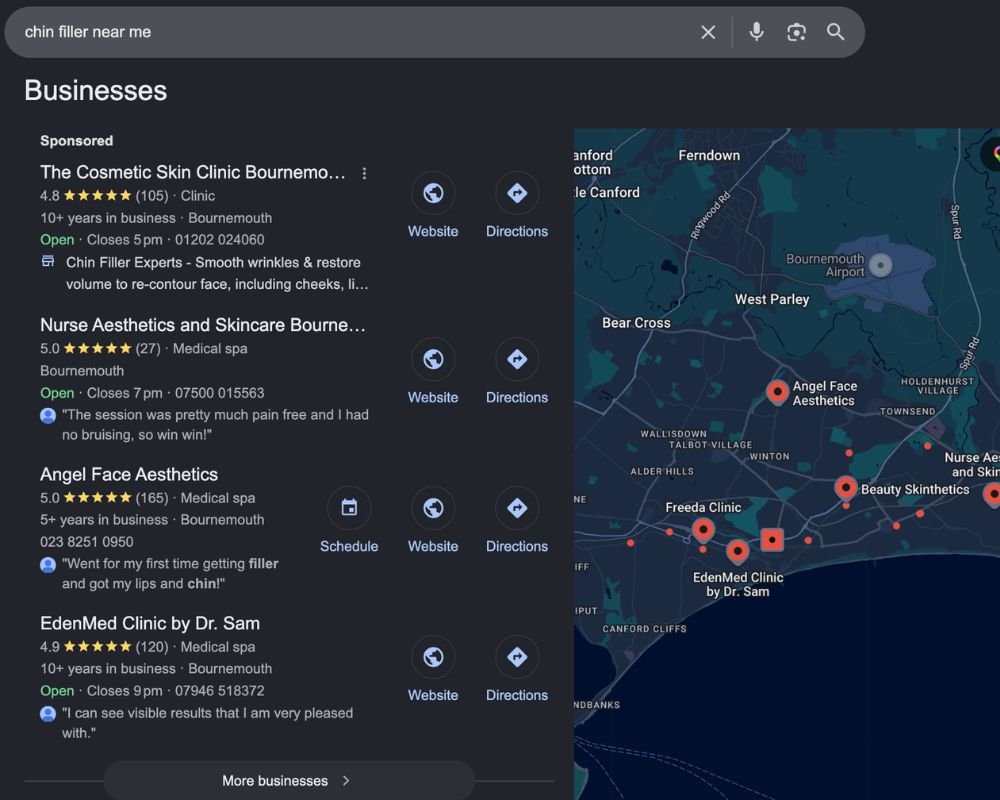This screenshot has height=800, width=1000.
Task: Get Directions icon for Nurse Aesthetics and Skincare
Action: click(x=517, y=359)
